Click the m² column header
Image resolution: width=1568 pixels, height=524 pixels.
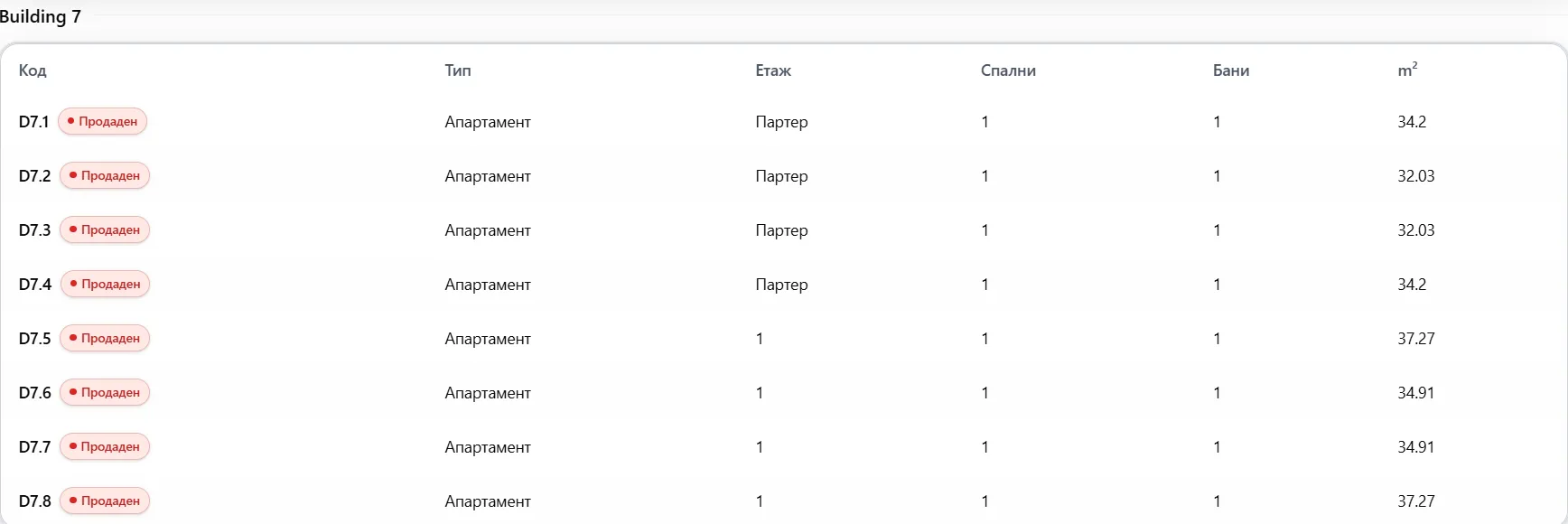click(1407, 70)
